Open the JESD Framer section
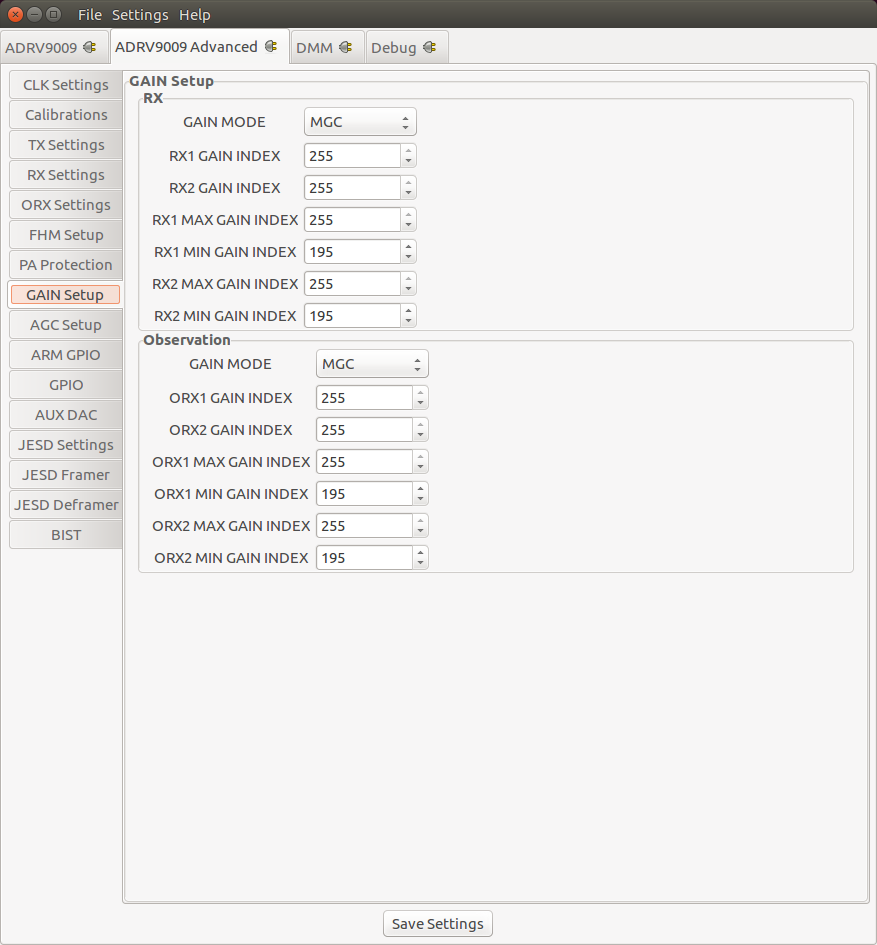The height and width of the screenshot is (945, 877). (65, 474)
